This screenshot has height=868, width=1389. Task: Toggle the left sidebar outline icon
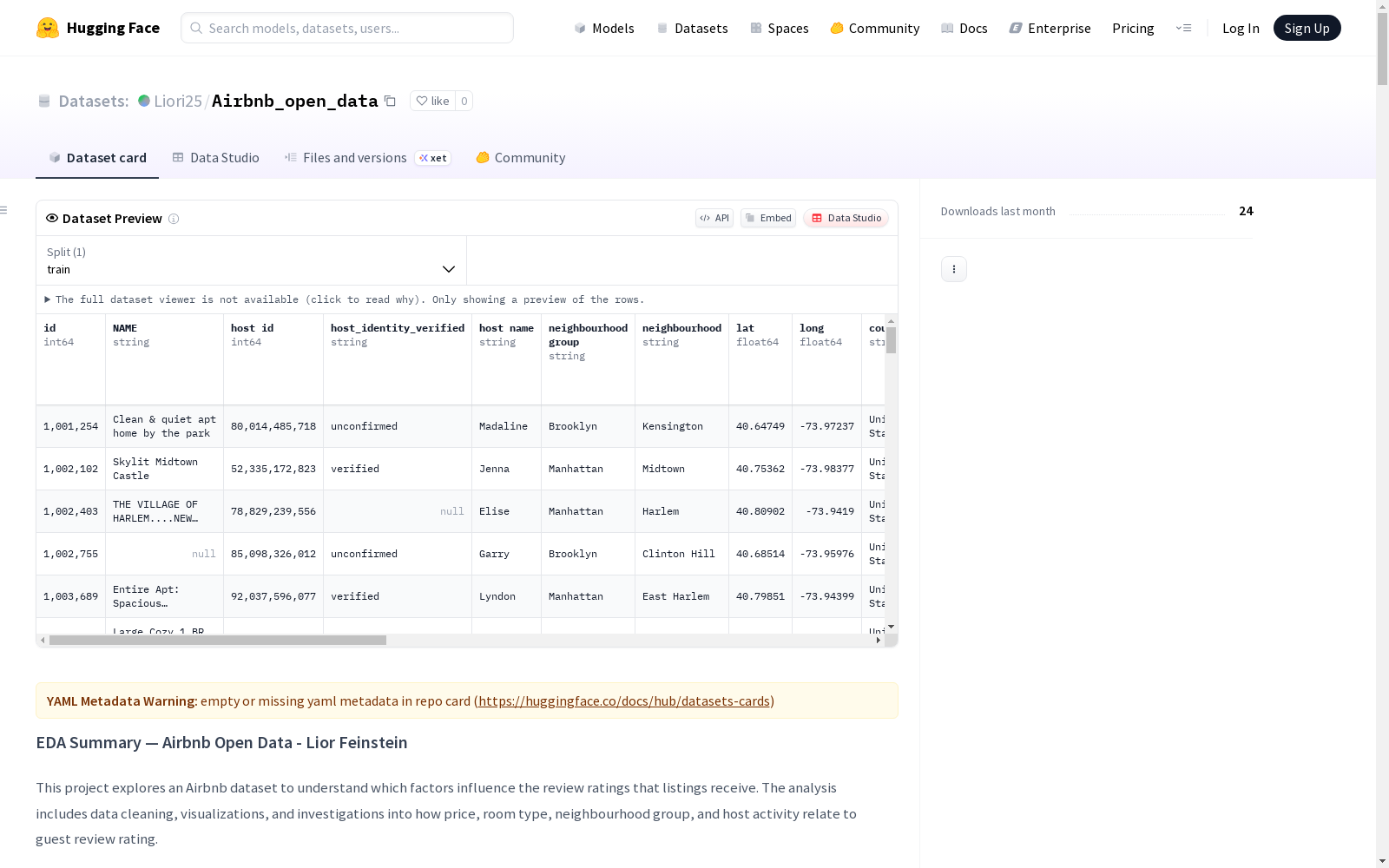coord(3,210)
